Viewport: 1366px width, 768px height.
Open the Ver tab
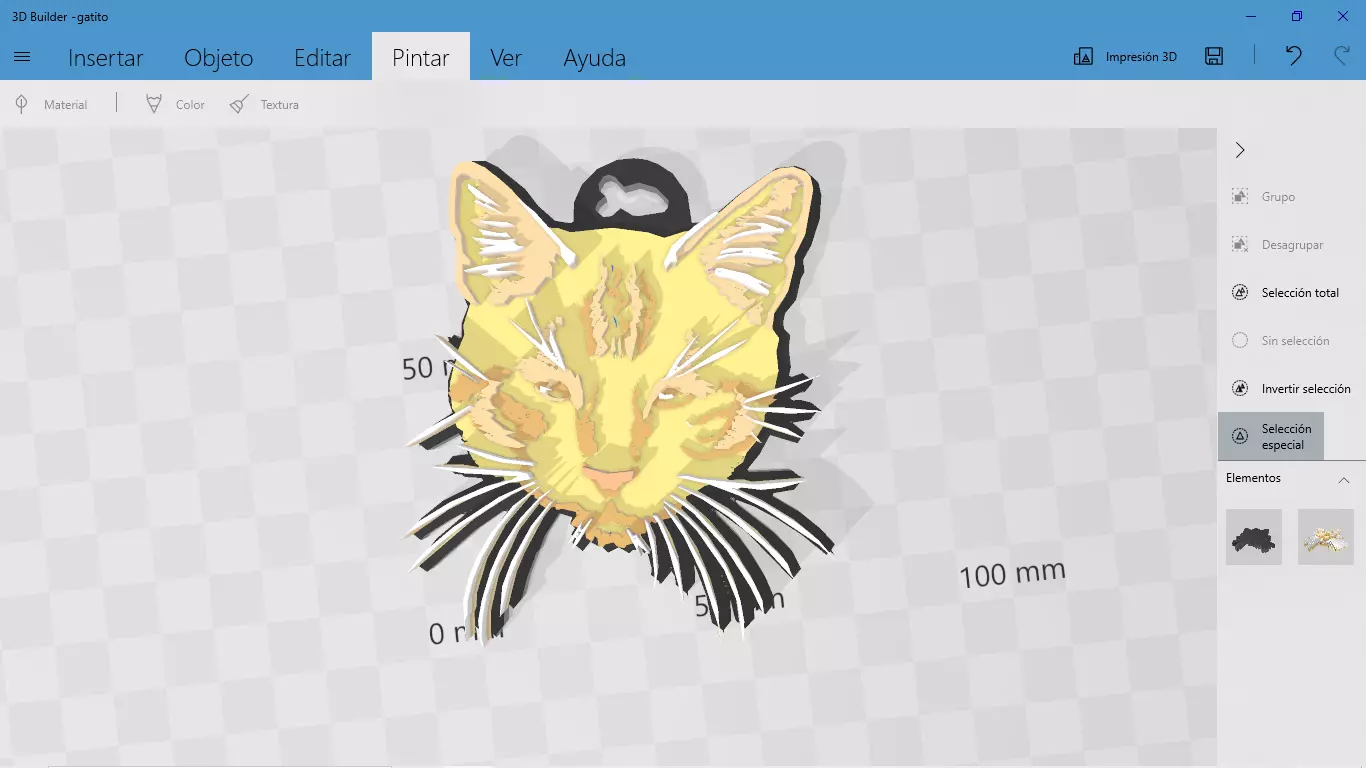[505, 58]
